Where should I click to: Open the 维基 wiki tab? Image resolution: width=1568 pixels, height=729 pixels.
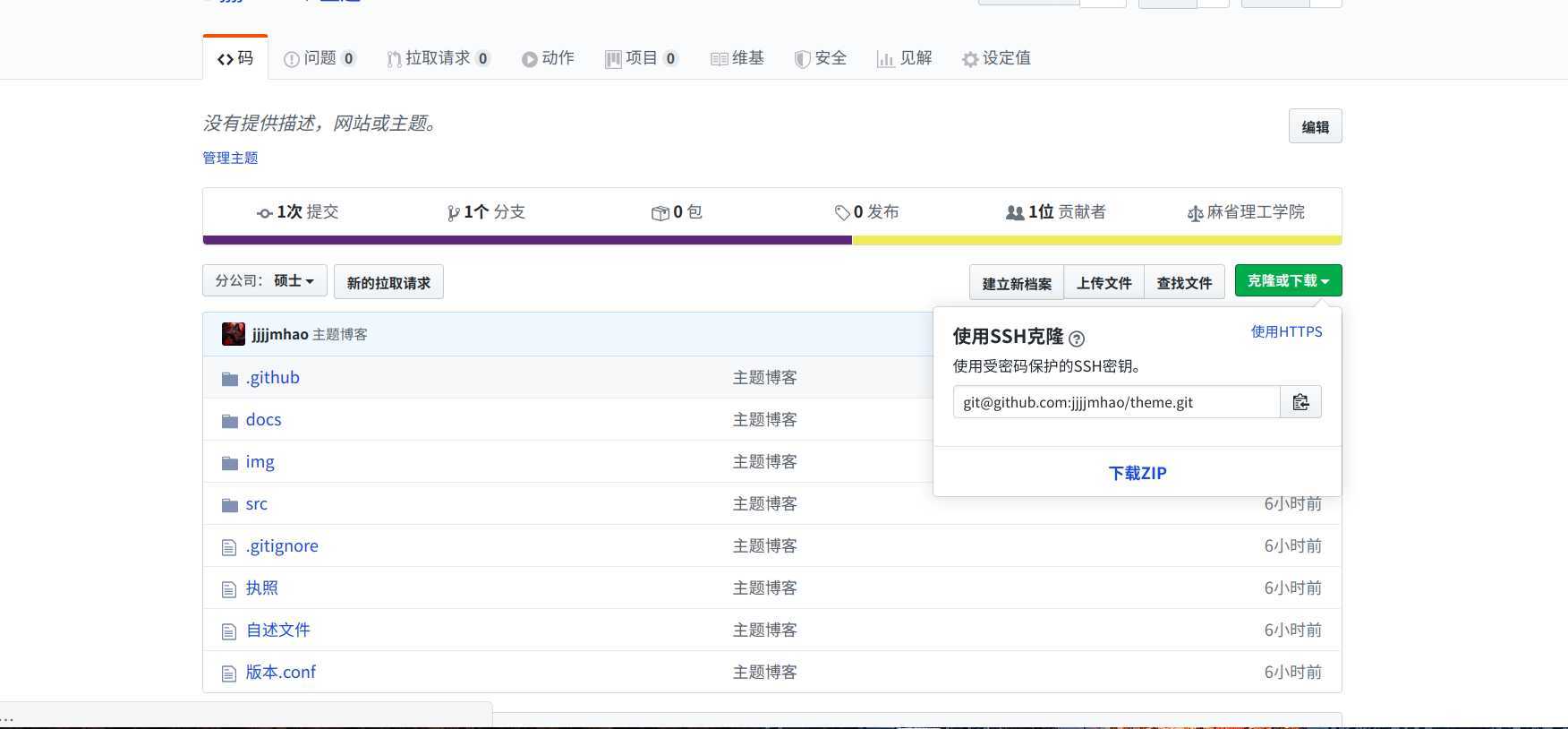pyautogui.click(x=737, y=58)
